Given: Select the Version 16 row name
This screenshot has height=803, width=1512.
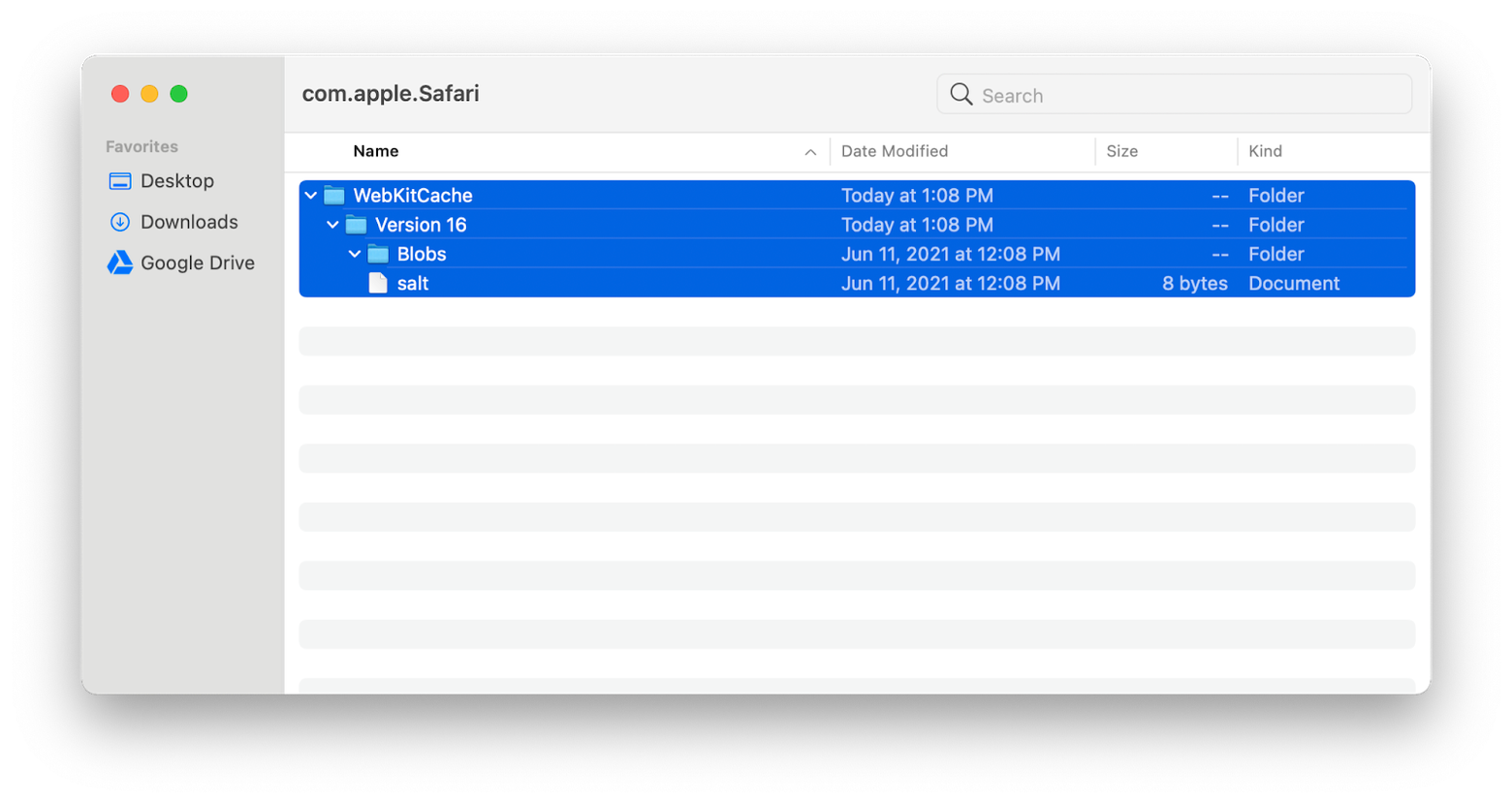Looking at the screenshot, I should click(421, 225).
